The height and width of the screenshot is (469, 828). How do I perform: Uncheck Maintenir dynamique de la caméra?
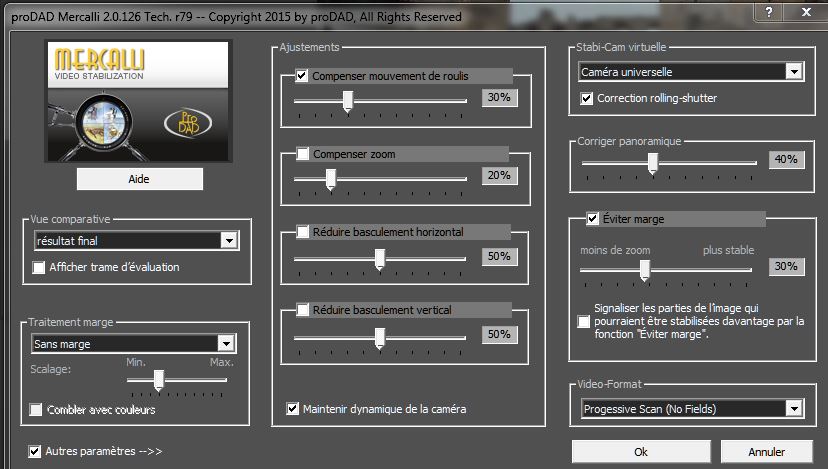pyautogui.click(x=293, y=408)
